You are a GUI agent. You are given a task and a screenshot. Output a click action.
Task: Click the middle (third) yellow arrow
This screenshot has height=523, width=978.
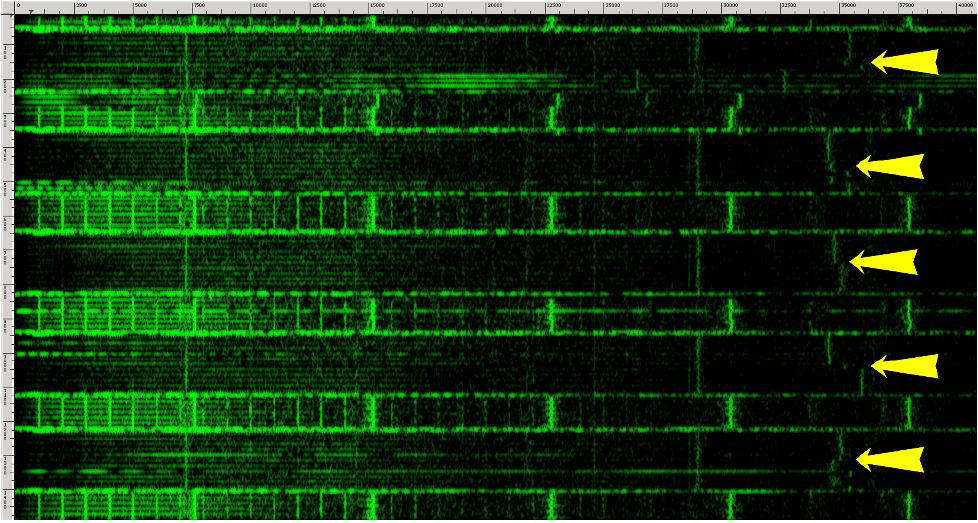coord(883,262)
